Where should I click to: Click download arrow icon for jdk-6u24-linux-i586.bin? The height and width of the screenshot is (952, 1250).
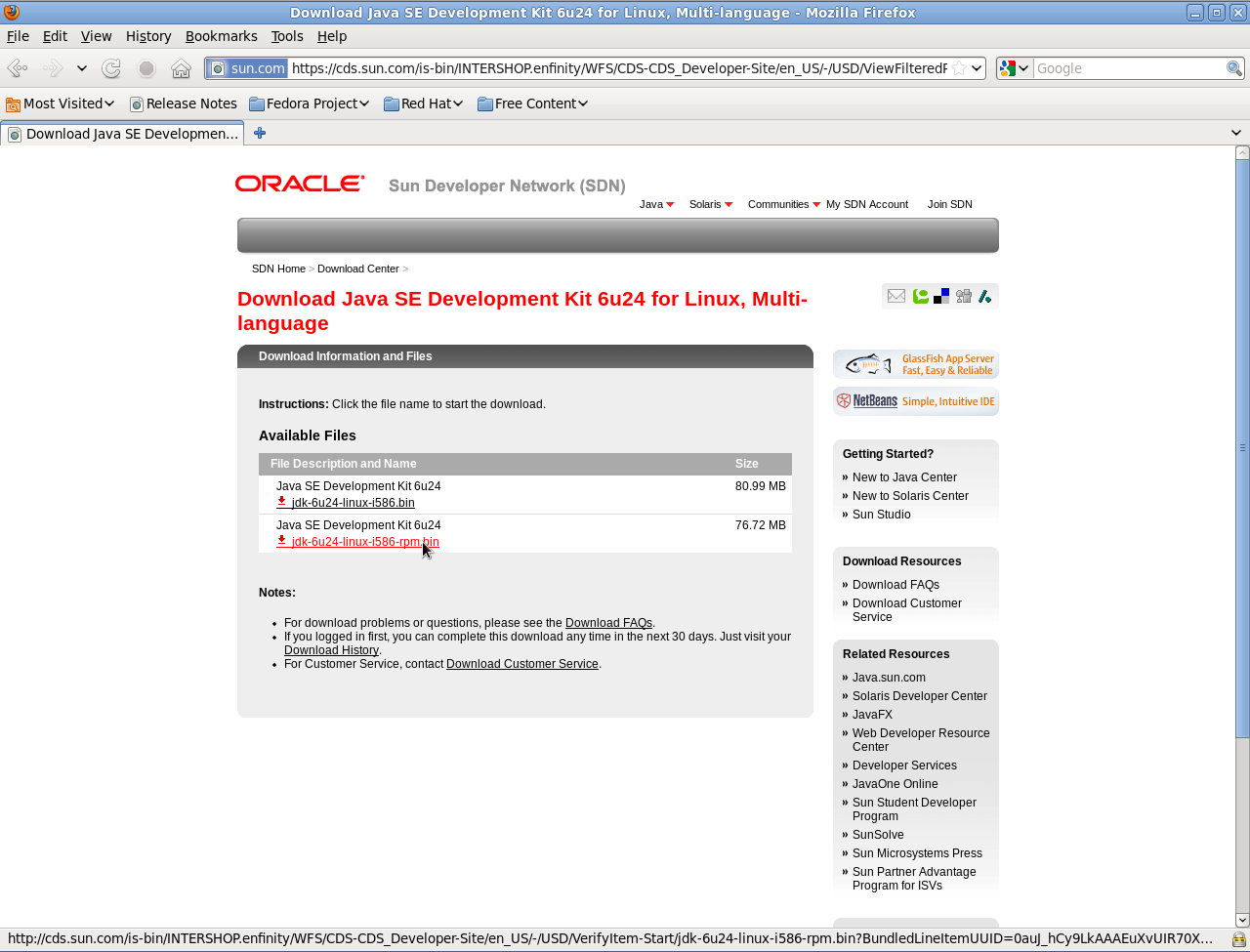(x=281, y=501)
